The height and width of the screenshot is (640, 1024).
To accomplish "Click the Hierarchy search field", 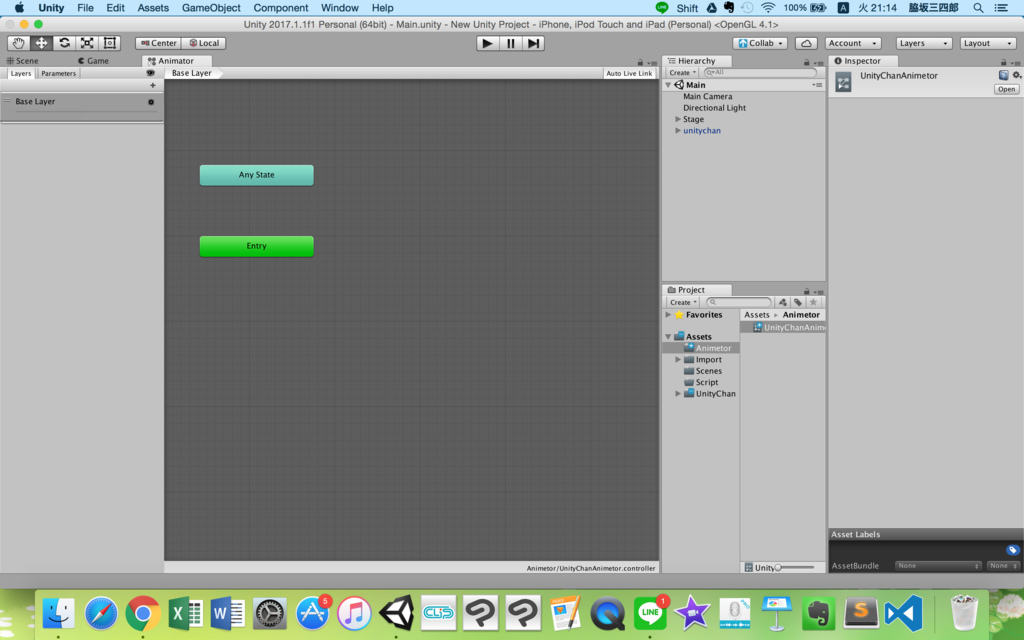I will pos(760,72).
